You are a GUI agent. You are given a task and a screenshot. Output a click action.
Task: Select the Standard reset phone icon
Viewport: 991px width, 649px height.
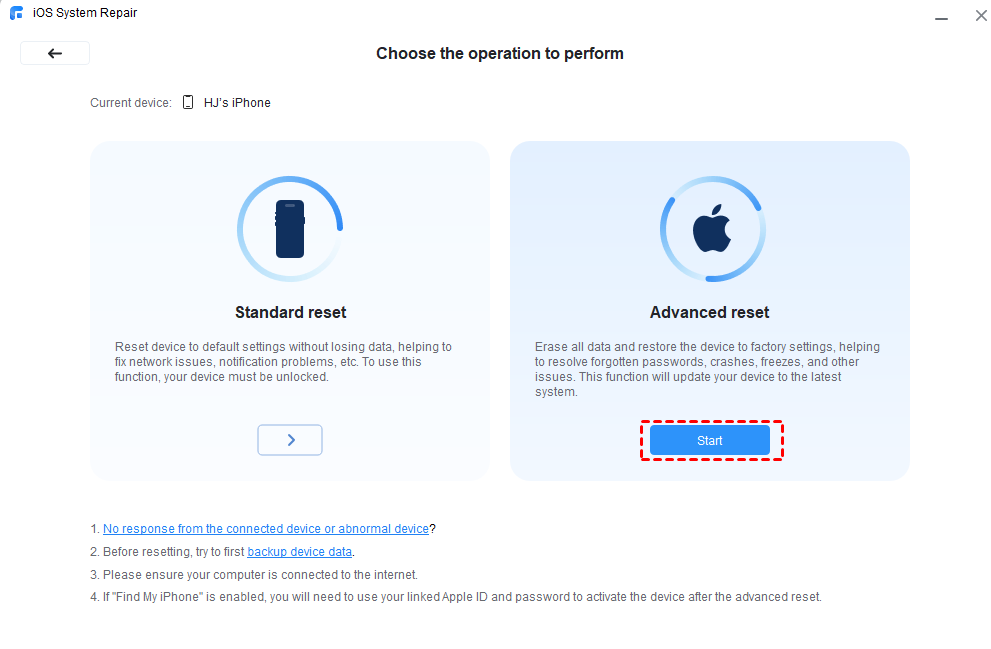pos(290,228)
